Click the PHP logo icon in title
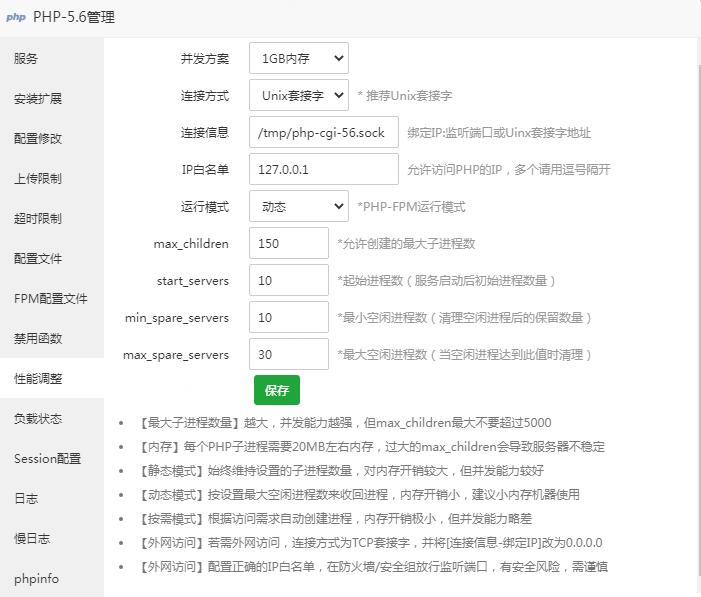 (16, 17)
